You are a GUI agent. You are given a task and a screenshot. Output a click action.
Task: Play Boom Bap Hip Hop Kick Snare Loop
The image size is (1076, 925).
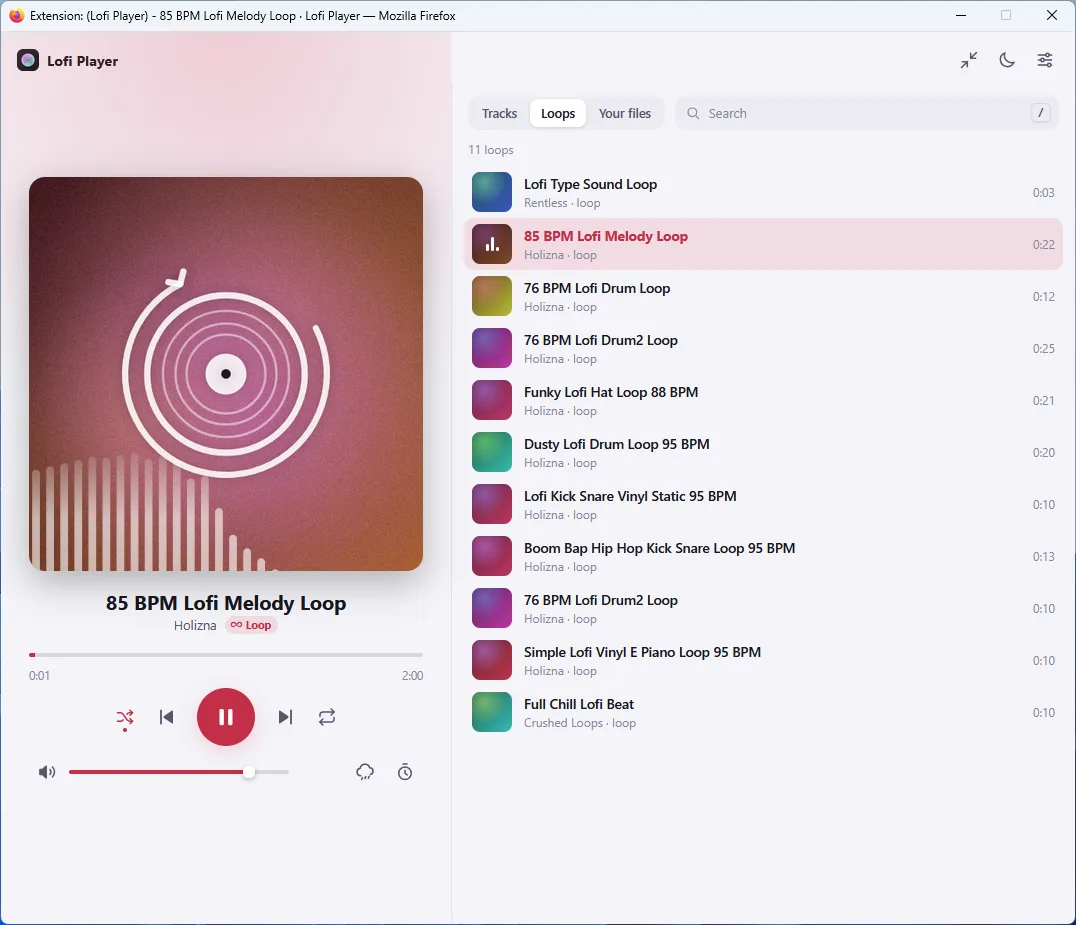click(x=763, y=557)
